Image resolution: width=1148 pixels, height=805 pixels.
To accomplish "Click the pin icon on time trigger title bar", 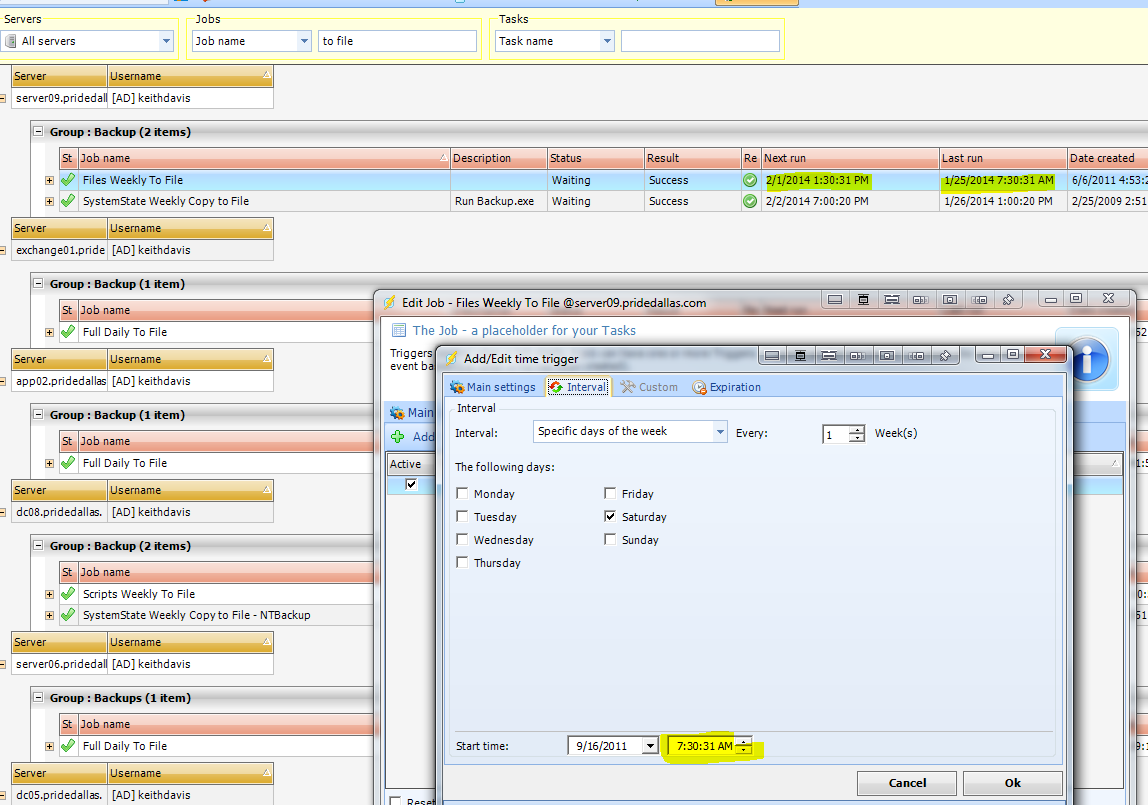I will 943,355.
